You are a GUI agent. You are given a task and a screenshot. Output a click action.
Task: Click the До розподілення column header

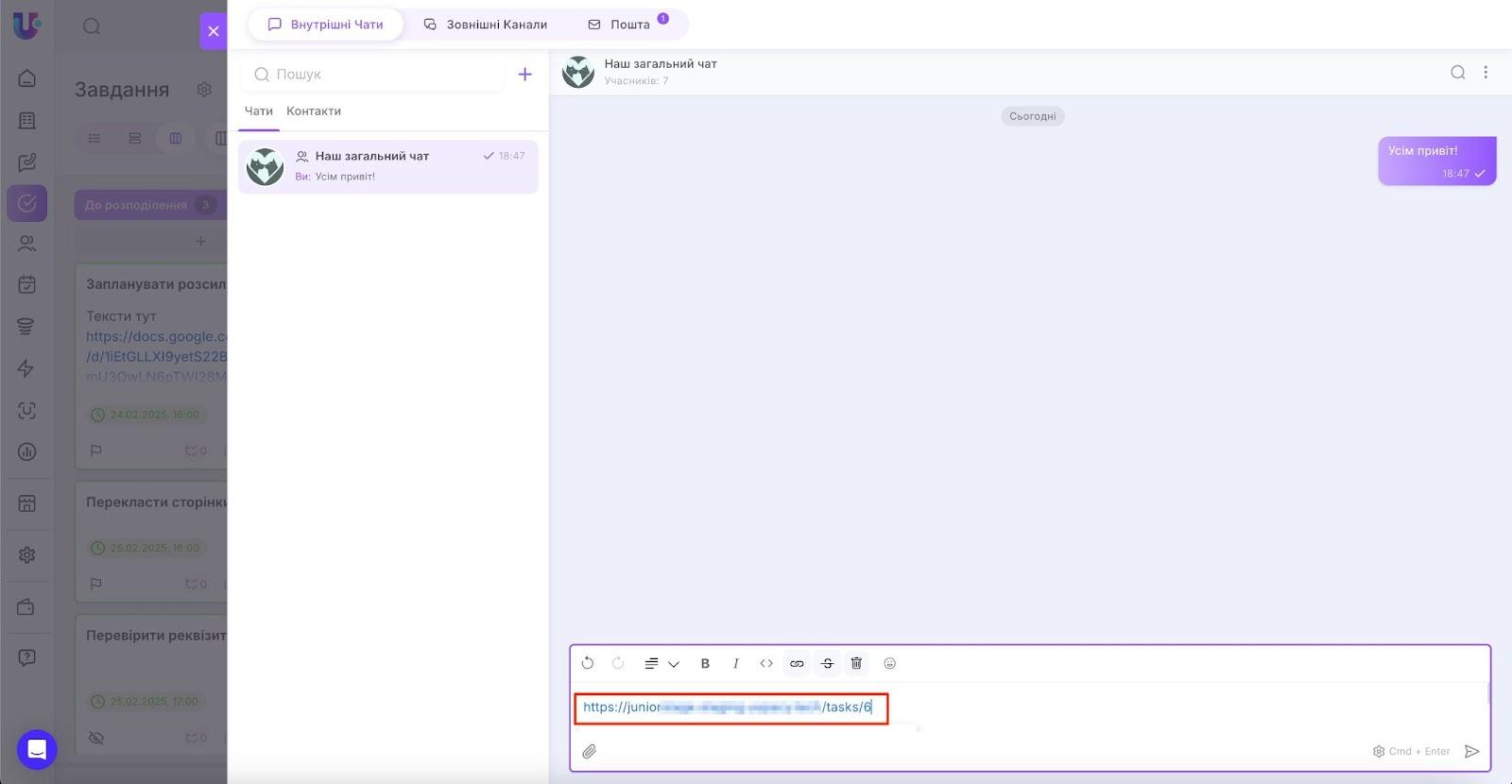point(150,205)
